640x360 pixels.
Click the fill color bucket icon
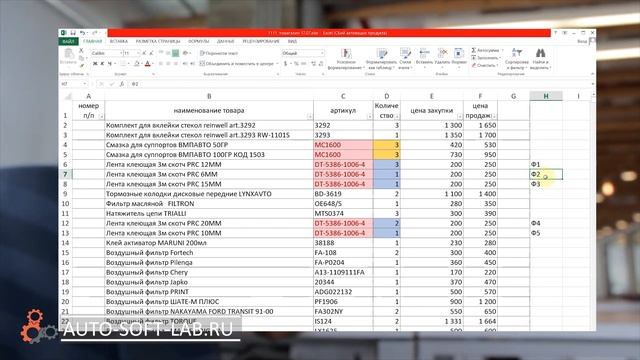137,64
